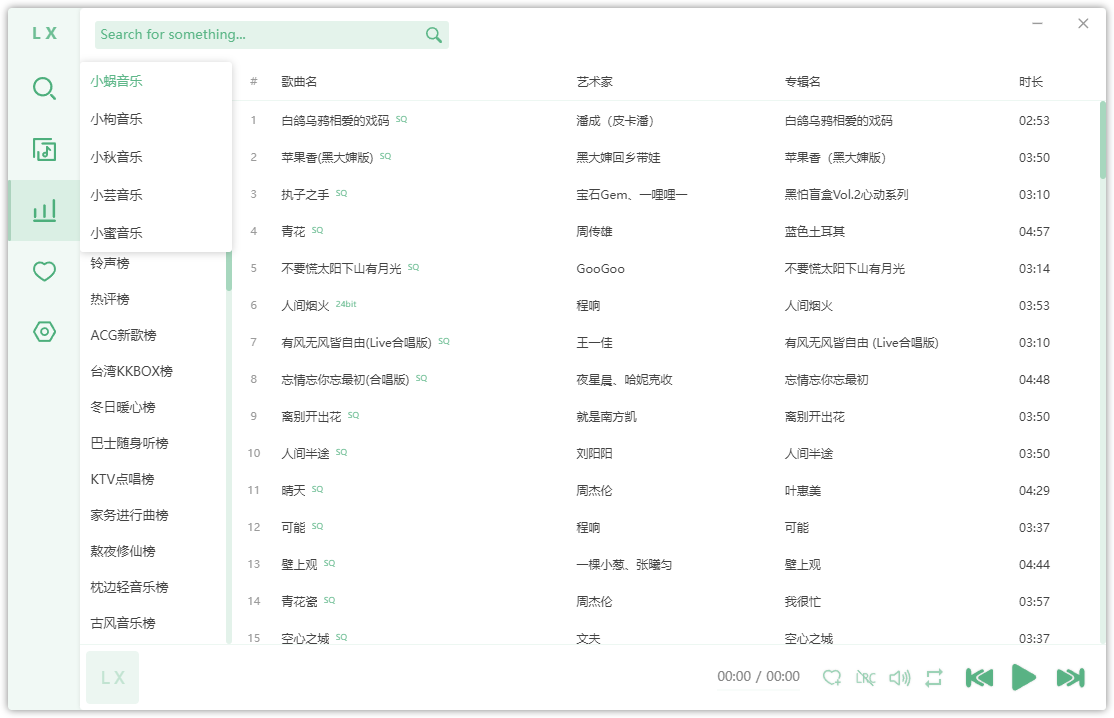Select 小枸音乐 from the source dropdown
1114x718 pixels.
coord(117,119)
